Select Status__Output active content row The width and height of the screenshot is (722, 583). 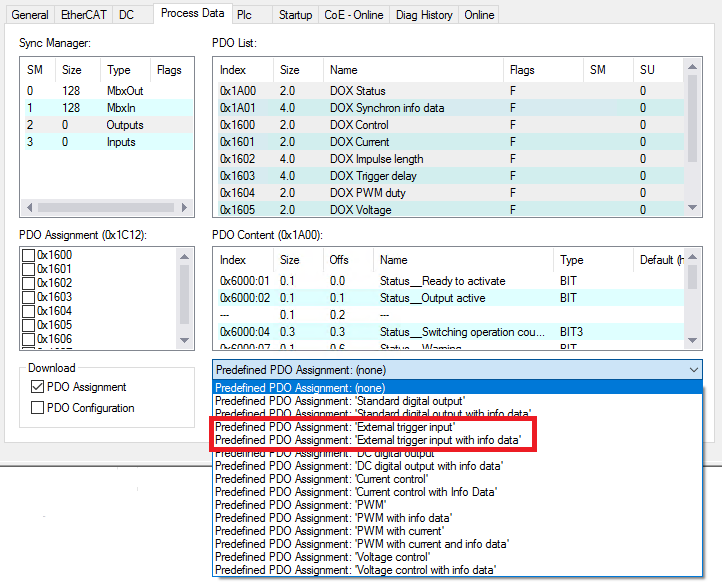tap(449, 298)
